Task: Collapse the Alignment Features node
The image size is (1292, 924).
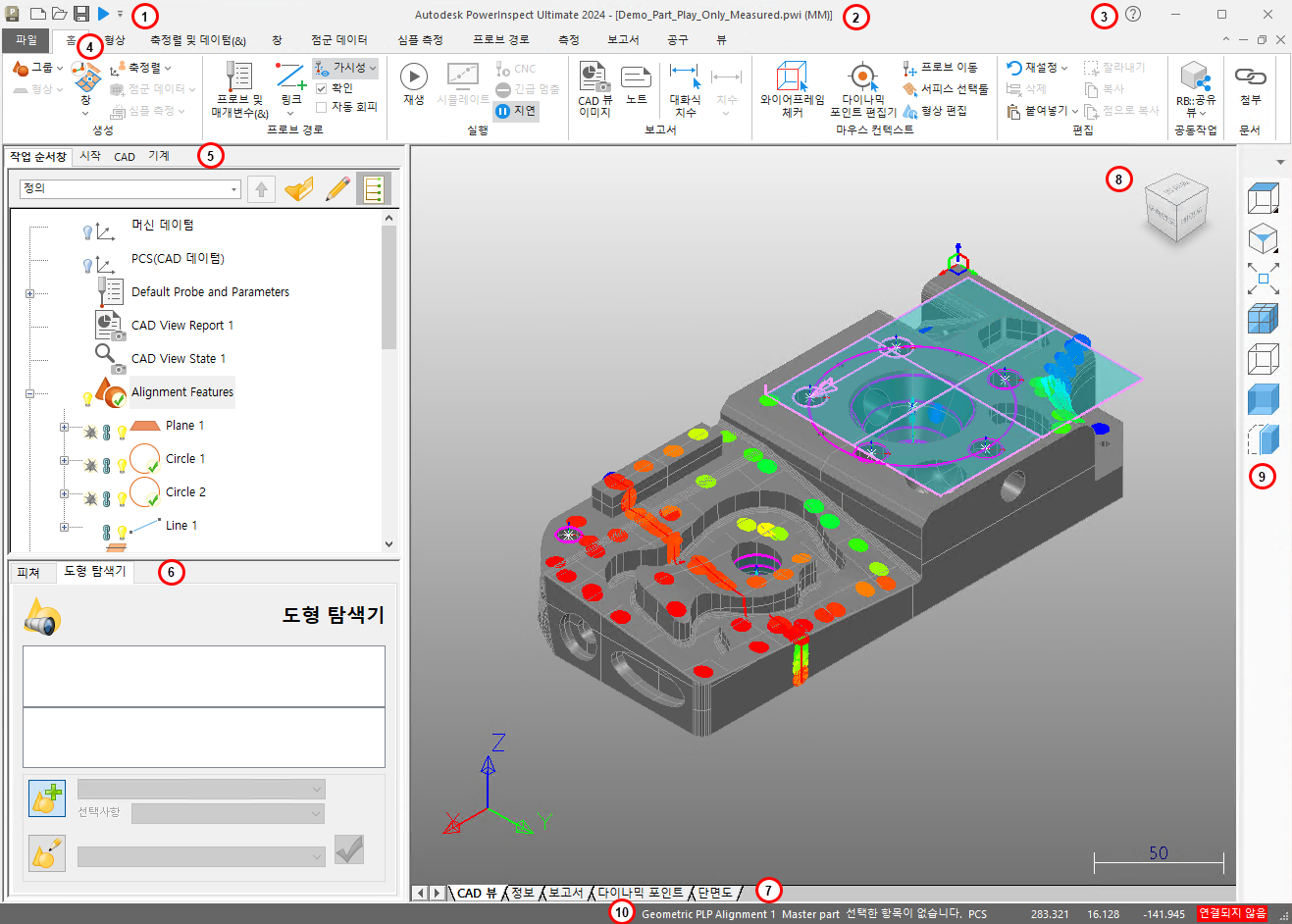Action: [x=29, y=393]
